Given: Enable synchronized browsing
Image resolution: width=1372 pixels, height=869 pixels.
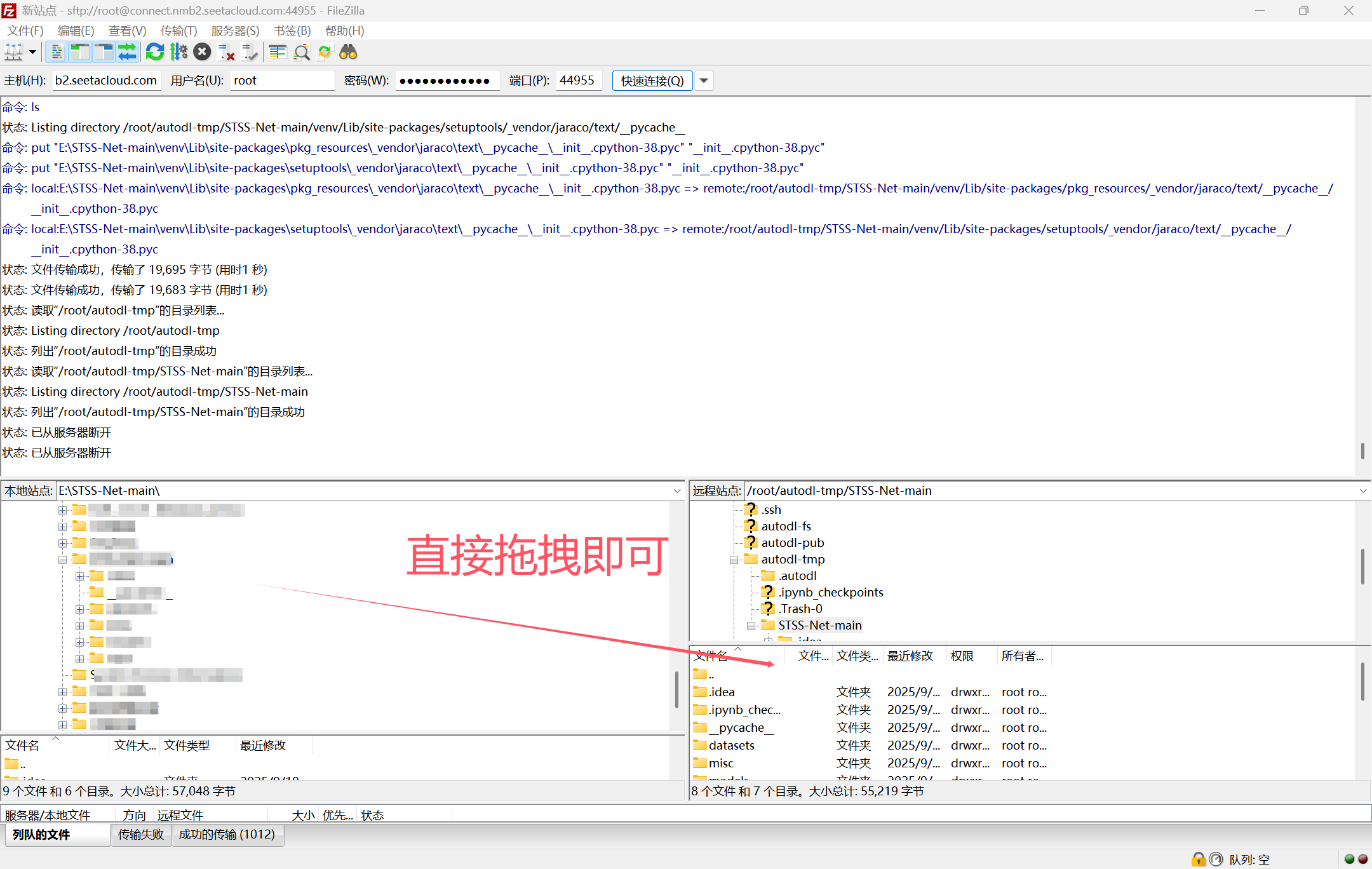Looking at the screenshot, I should (x=325, y=52).
